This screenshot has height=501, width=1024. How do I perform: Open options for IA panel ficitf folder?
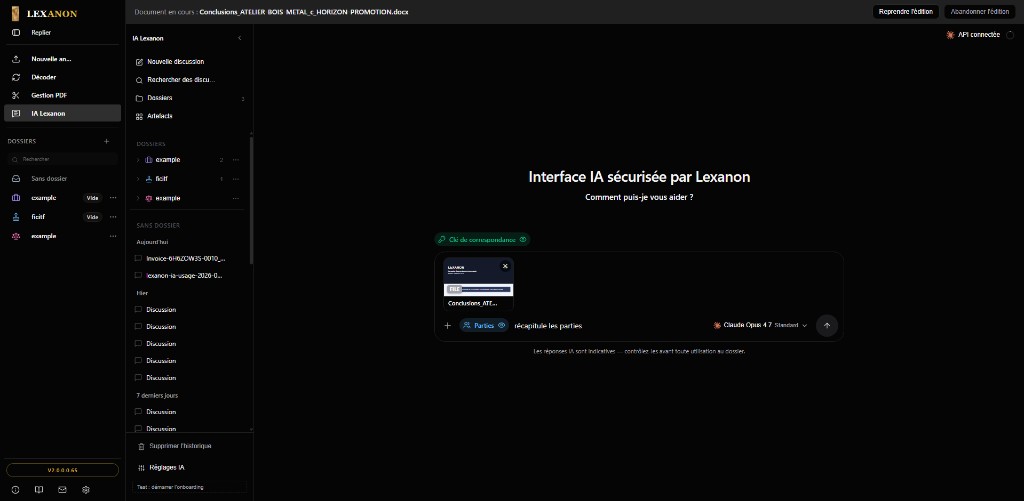(236, 179)
